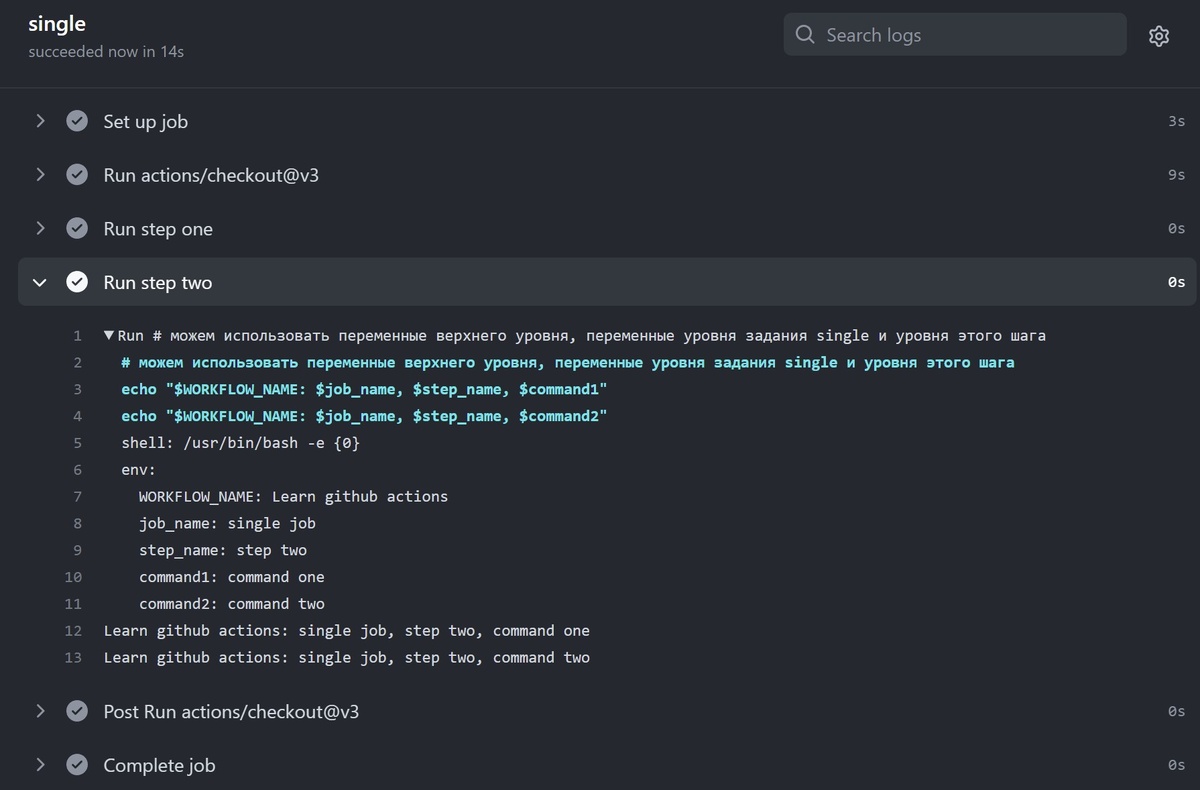Click log line number 12
This screenshot has height=790, width=1200.
pyautogui.click(x=73, y=631)
